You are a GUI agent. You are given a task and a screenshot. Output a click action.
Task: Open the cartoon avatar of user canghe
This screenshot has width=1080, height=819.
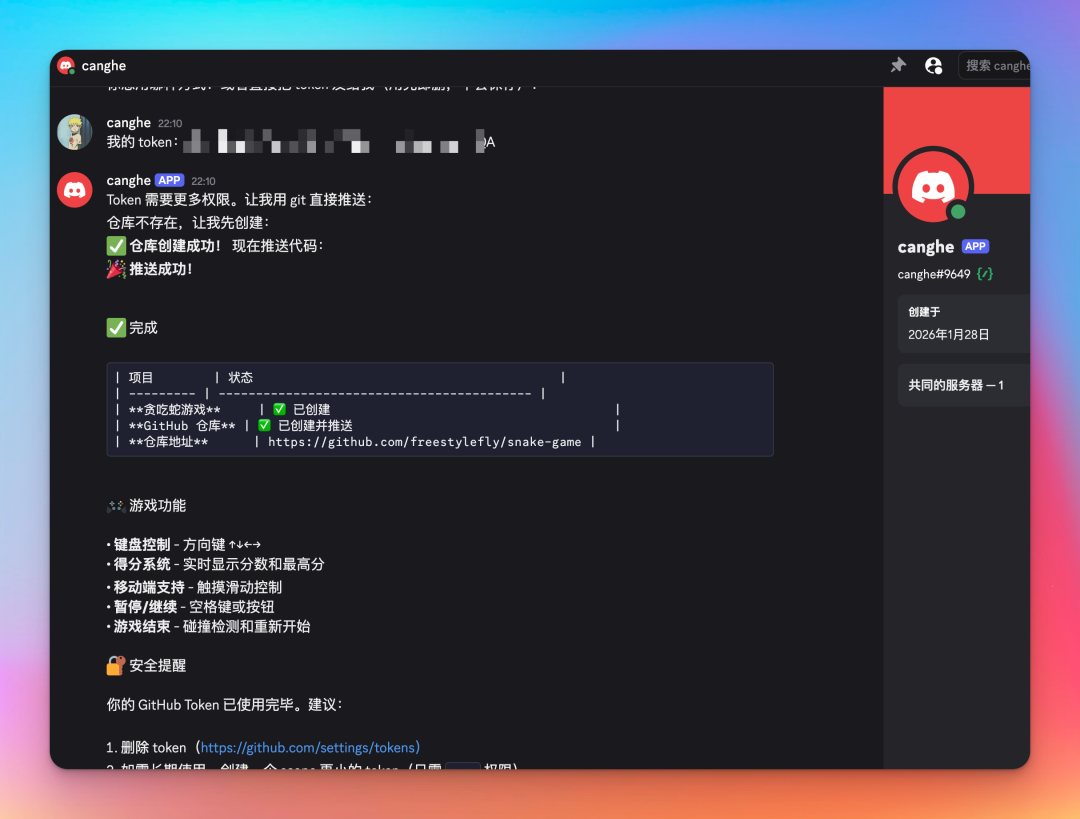pyautogui.click(x=75, y=132)
